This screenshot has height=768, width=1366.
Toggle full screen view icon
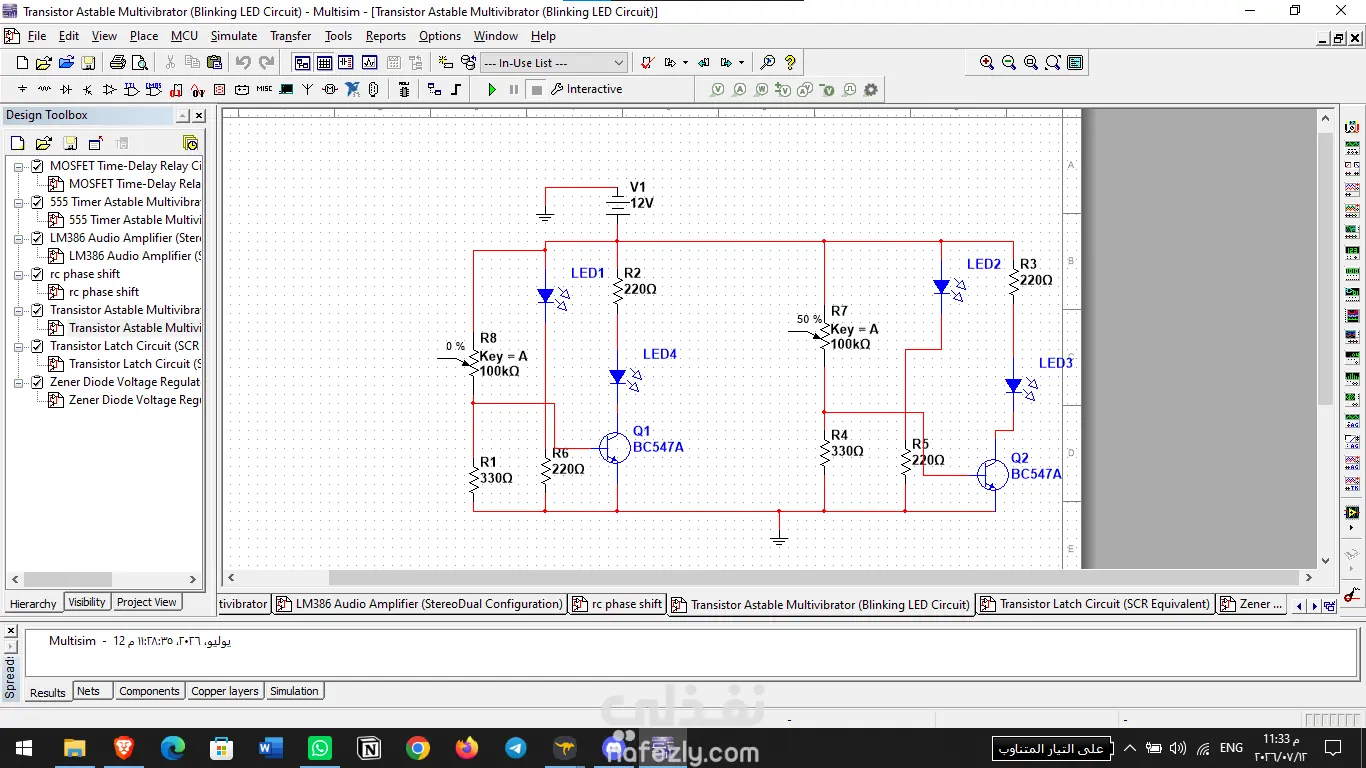coord(1075,62)
